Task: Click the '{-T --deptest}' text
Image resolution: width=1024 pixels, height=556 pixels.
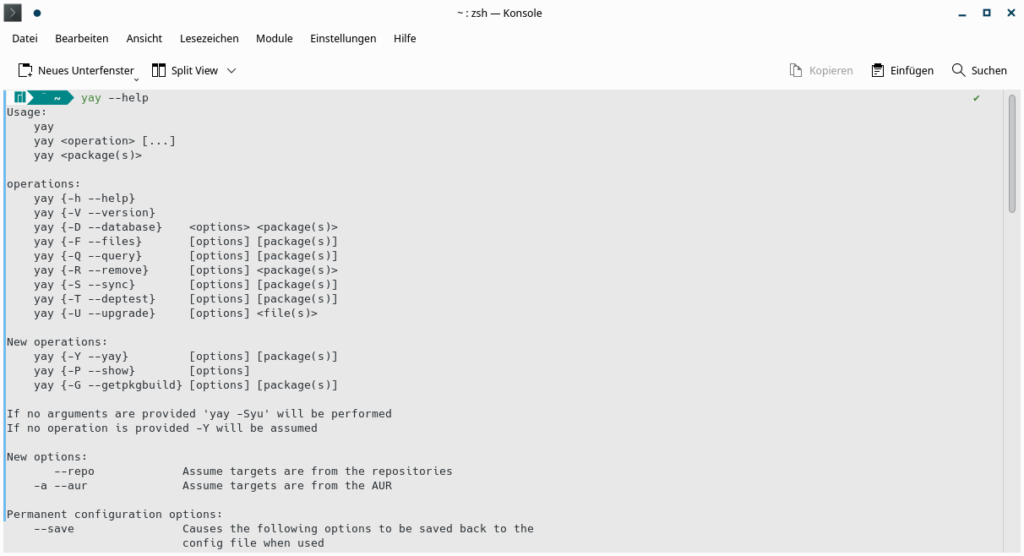Action: tap(108, 299)
